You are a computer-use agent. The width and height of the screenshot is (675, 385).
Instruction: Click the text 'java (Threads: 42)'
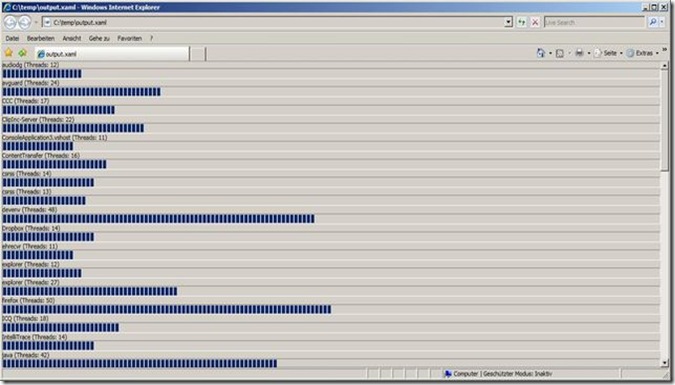[x=25, y=355]
